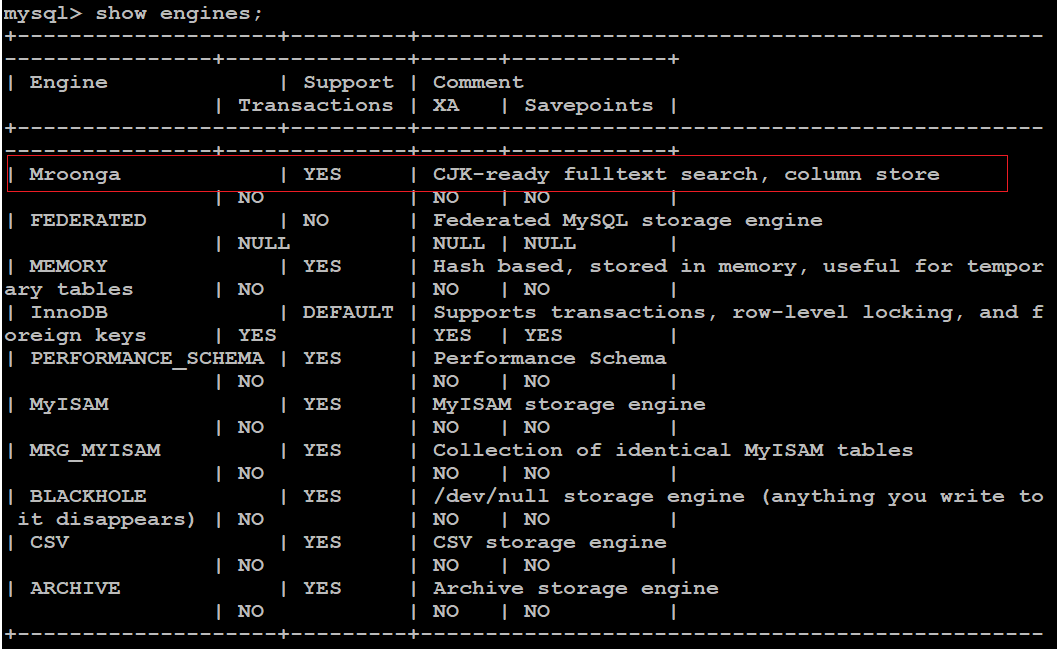
Task: Select comment starting 'Supports transactions, row-level locking'
Action: tap(737, 312)
